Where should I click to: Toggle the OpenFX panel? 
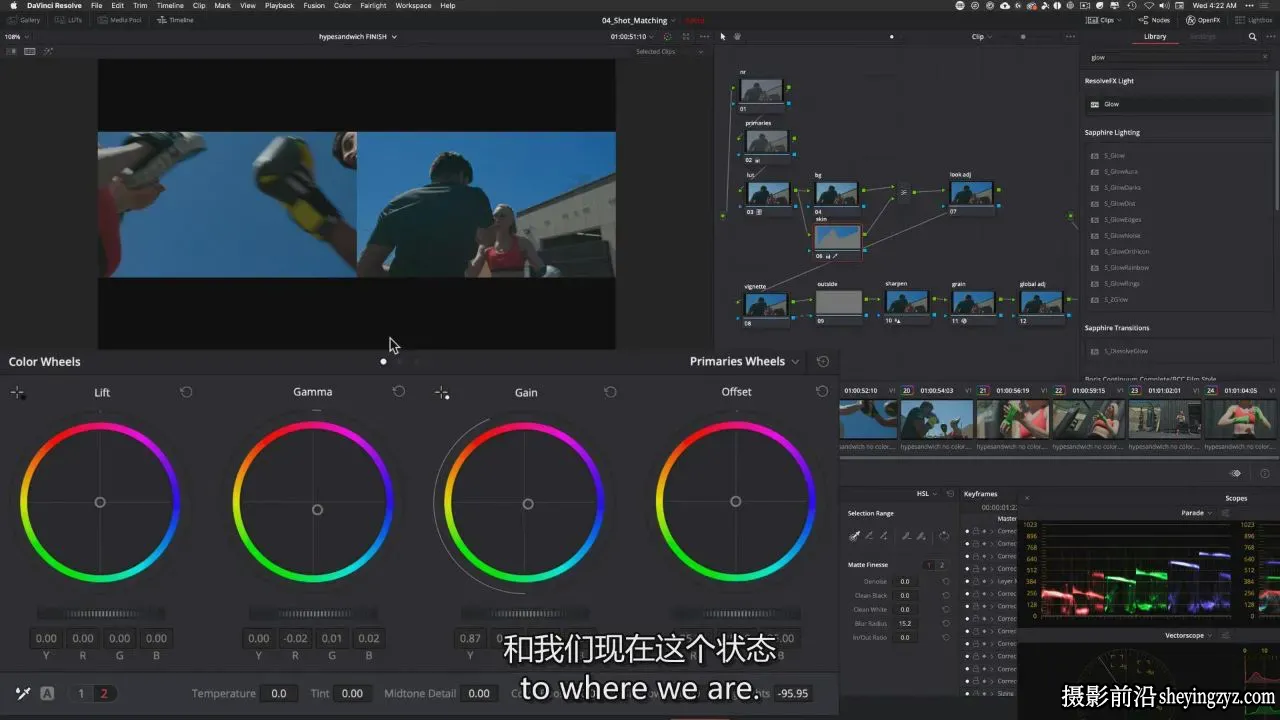[1203, 20]
